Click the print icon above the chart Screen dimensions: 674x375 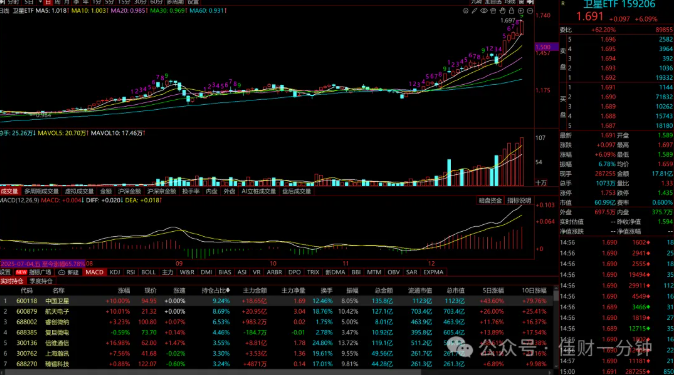(x=493, y=11)
